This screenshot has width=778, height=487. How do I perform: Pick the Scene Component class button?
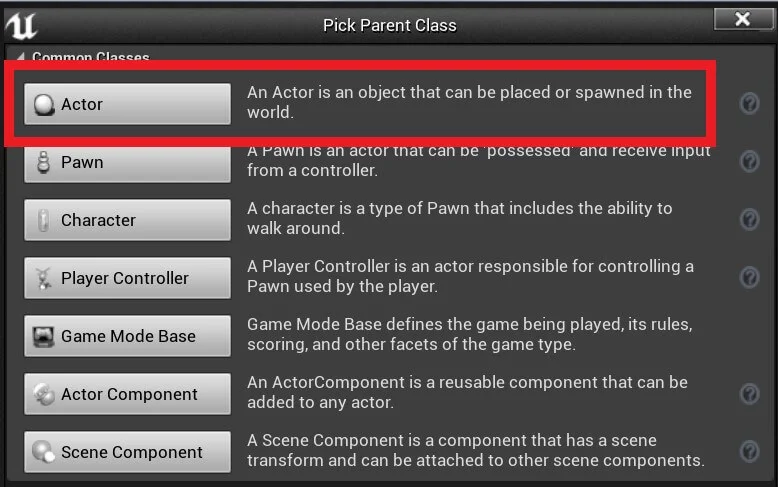coord(127,452)
